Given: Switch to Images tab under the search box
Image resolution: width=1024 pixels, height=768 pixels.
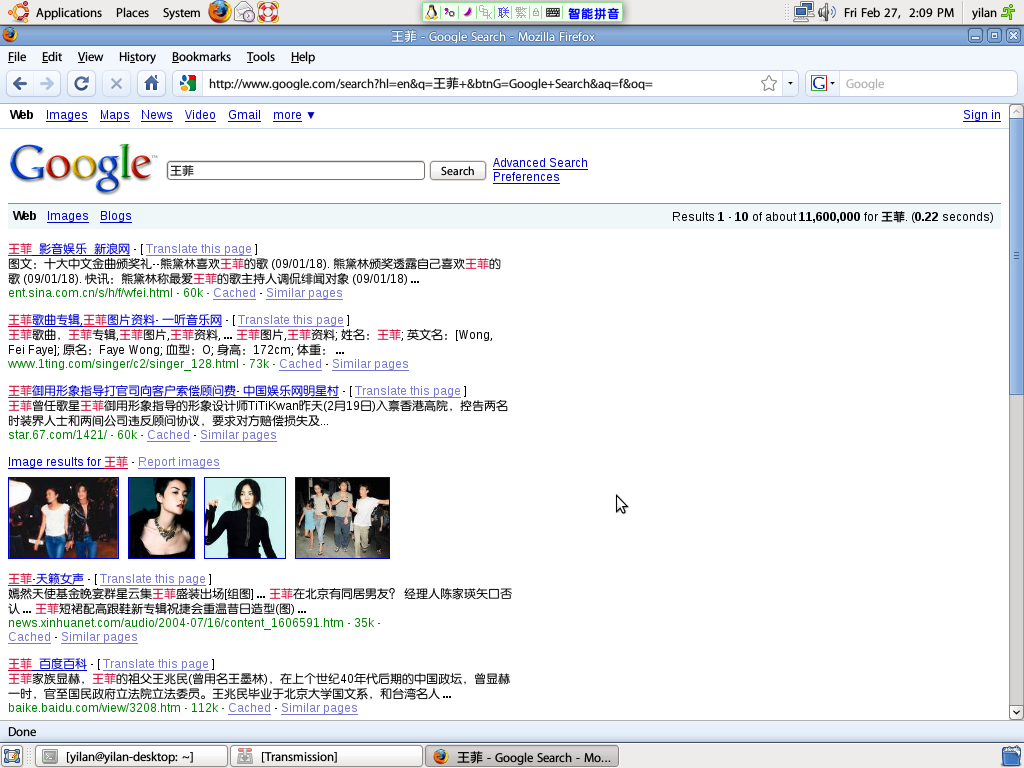Looking at the screenshot, I should (x=68, y=216).
